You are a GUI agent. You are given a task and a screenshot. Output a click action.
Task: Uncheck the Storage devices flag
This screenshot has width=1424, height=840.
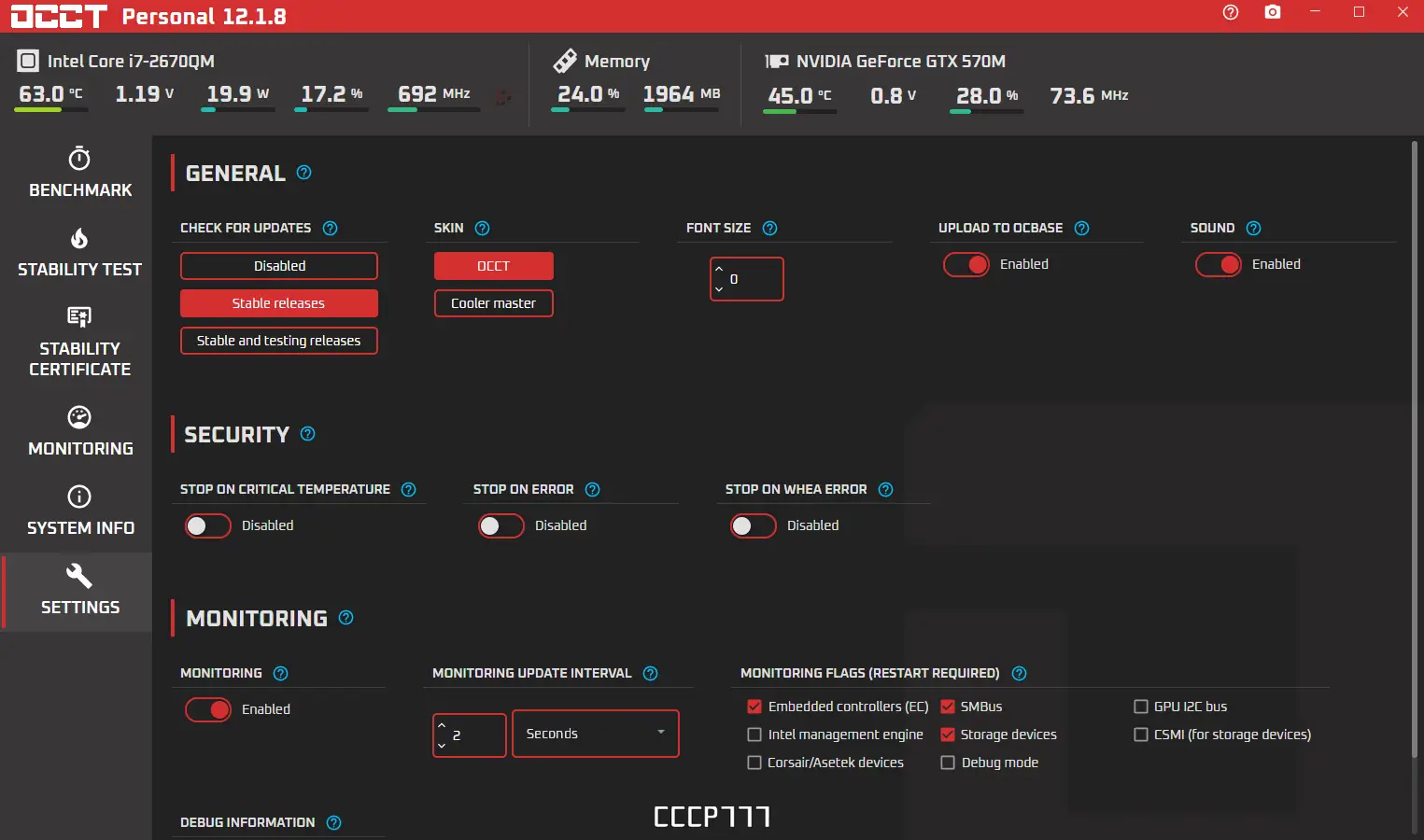(948, 735)
